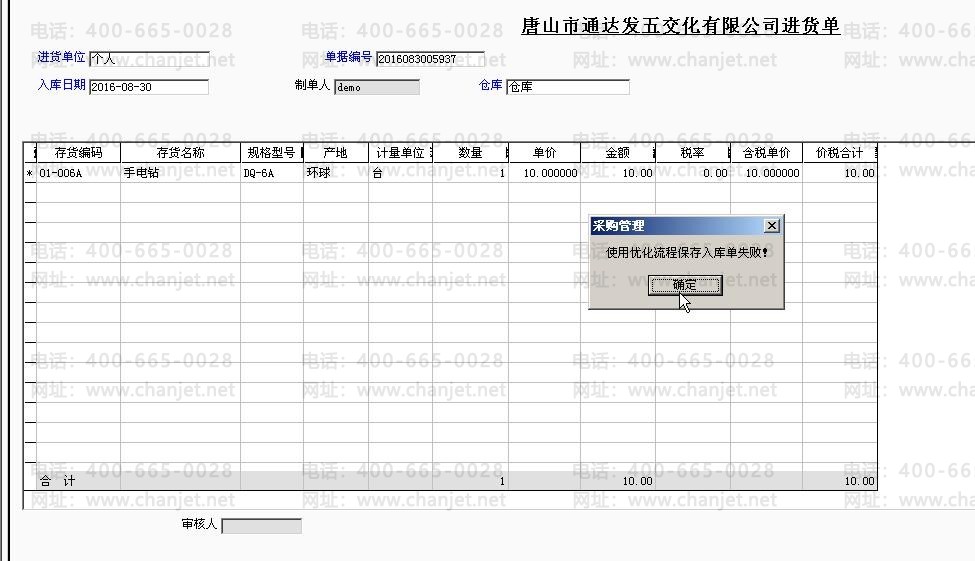Click the 计量单位 column header

point(400,153)
